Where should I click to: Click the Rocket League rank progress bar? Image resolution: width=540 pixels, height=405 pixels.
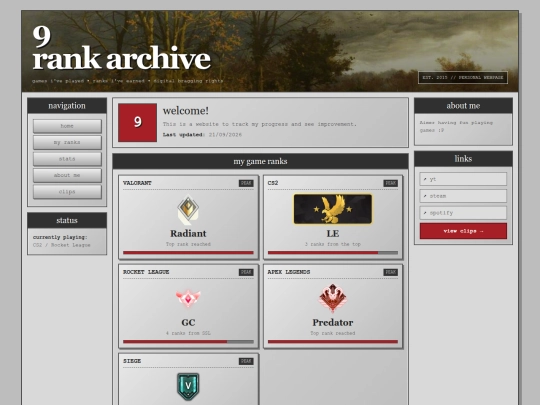(x=188, y=342)
